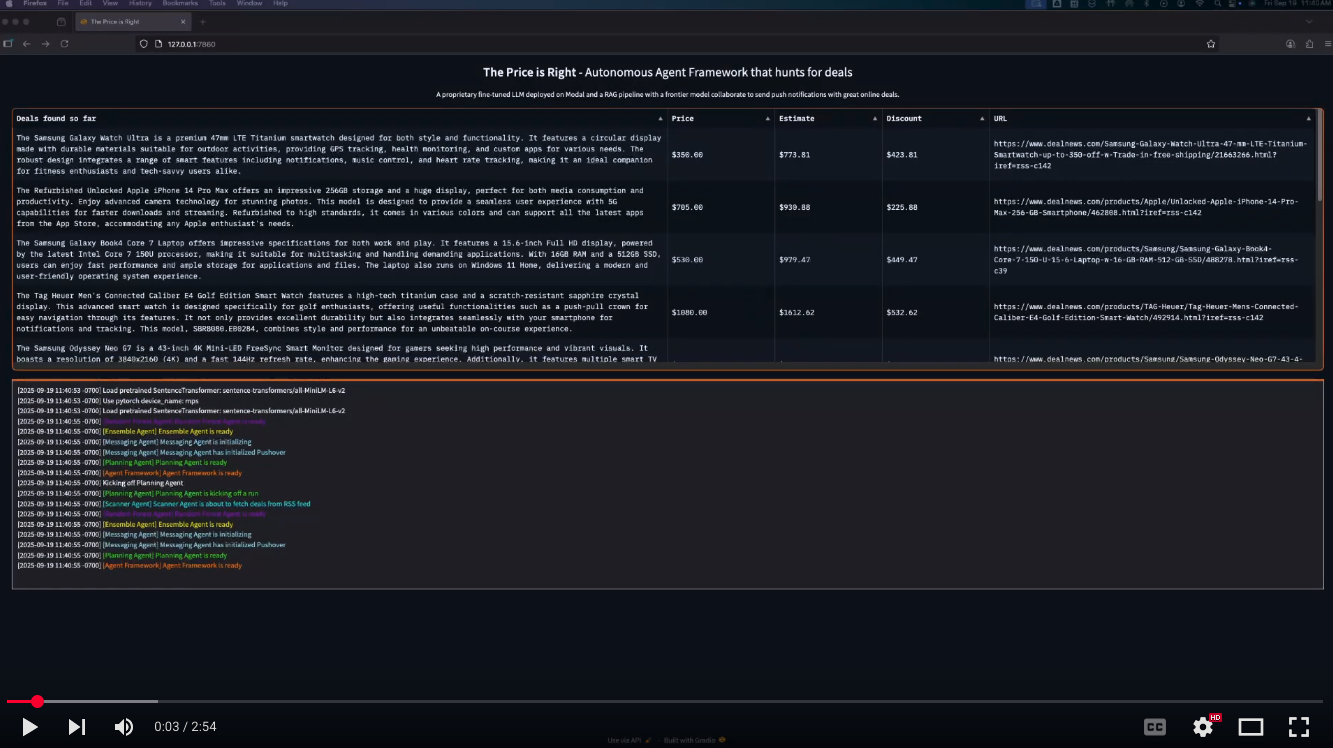
Task: Open the extensions icon in the toolbar
Action: (1308, 44)
